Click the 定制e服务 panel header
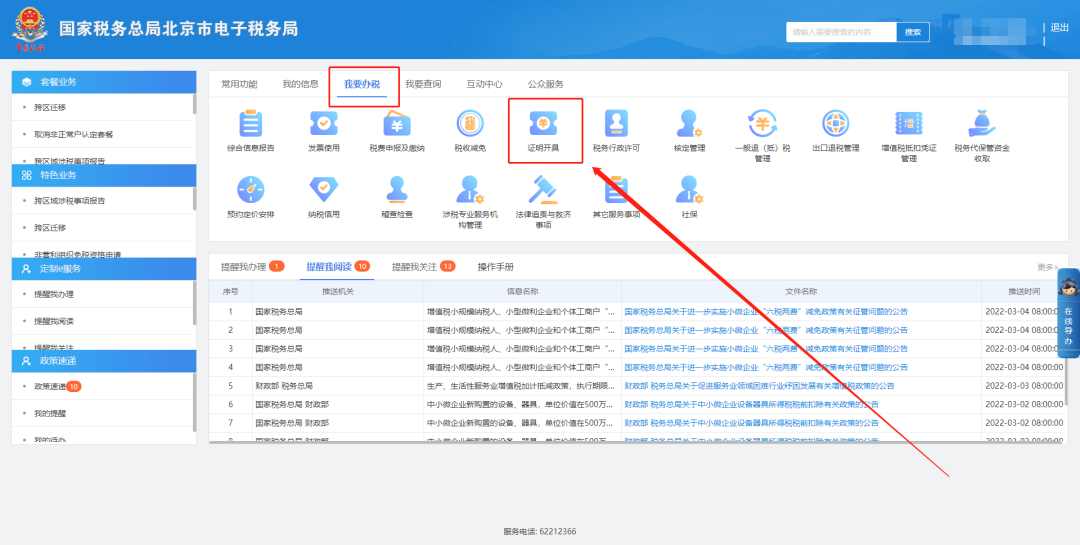This screenshot has height=545, width=1080. pos(104,269)
